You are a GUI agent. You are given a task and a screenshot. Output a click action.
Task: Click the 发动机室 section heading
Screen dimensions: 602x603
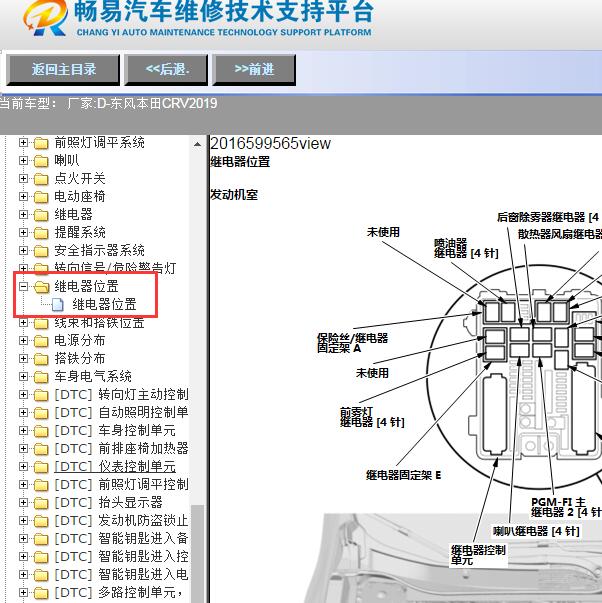pos(234,195)
